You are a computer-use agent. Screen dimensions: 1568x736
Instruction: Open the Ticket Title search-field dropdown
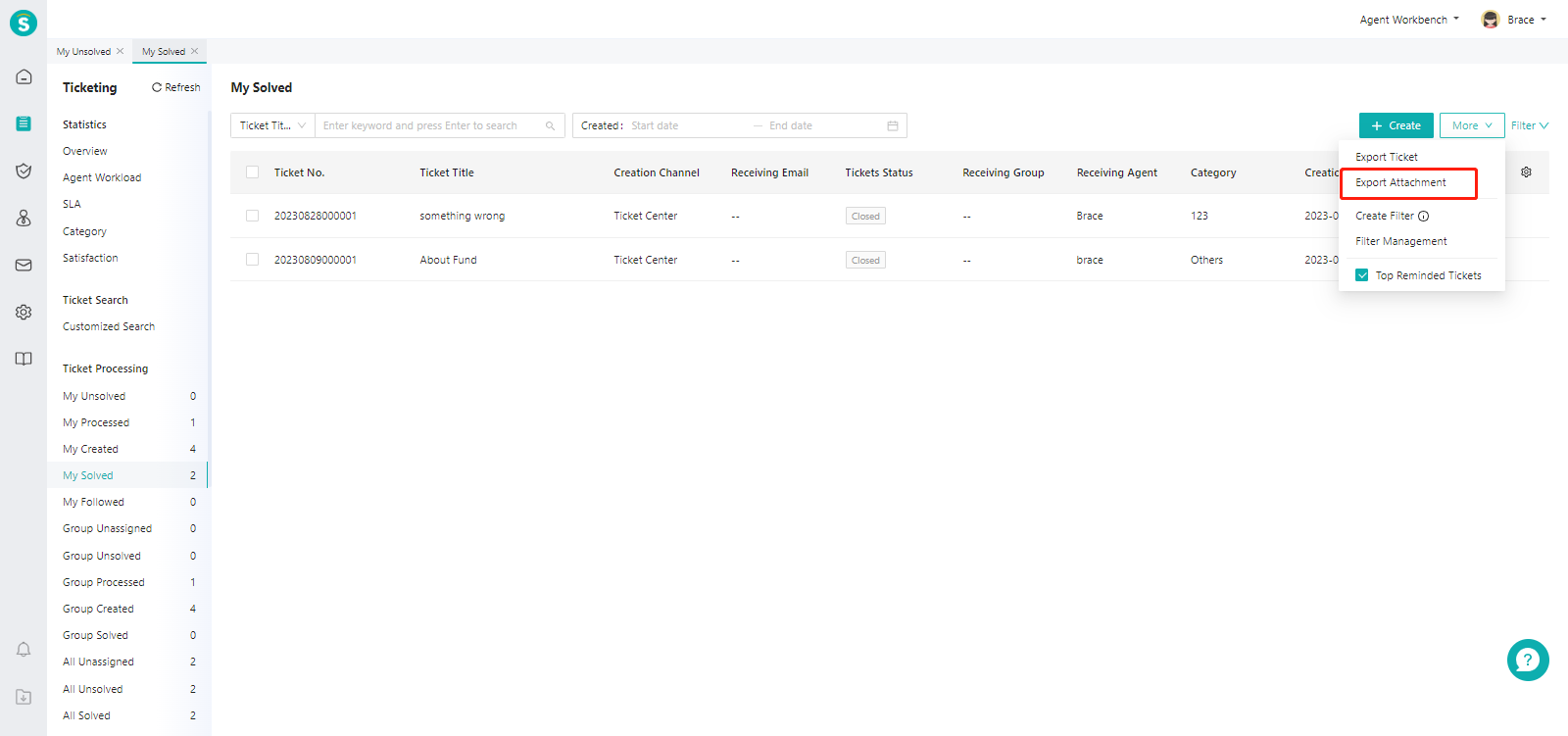click(272, 125)
